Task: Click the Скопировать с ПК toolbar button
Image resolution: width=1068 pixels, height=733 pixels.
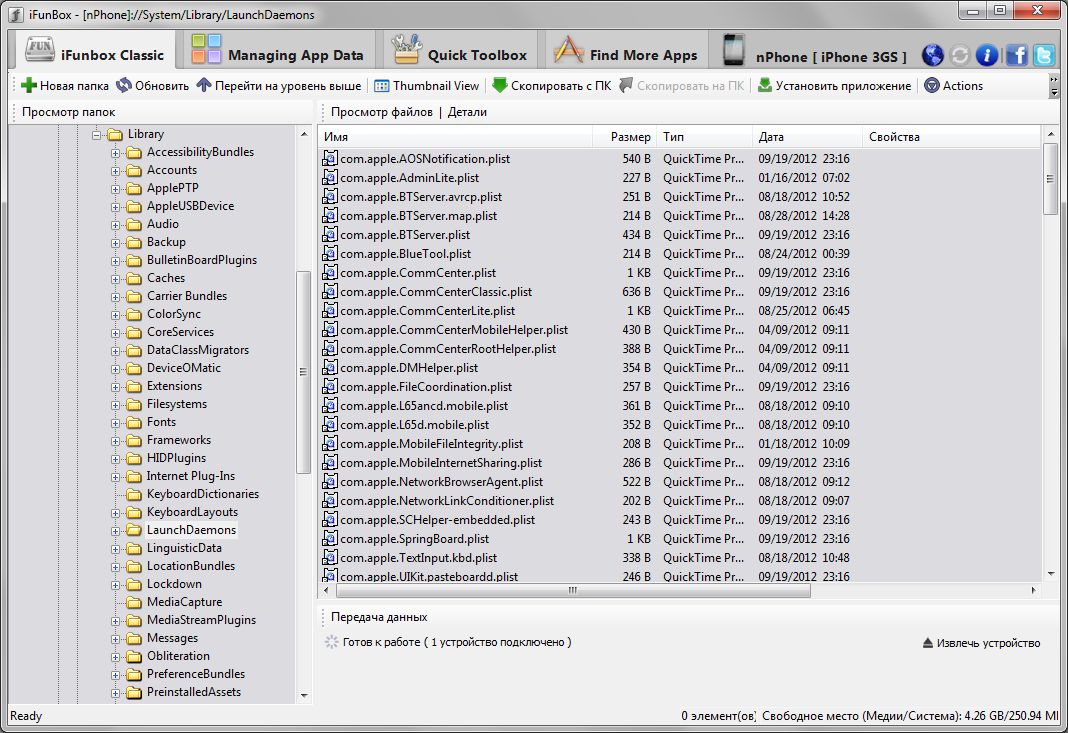Action: pyautogui.click(x=551, y=86)
